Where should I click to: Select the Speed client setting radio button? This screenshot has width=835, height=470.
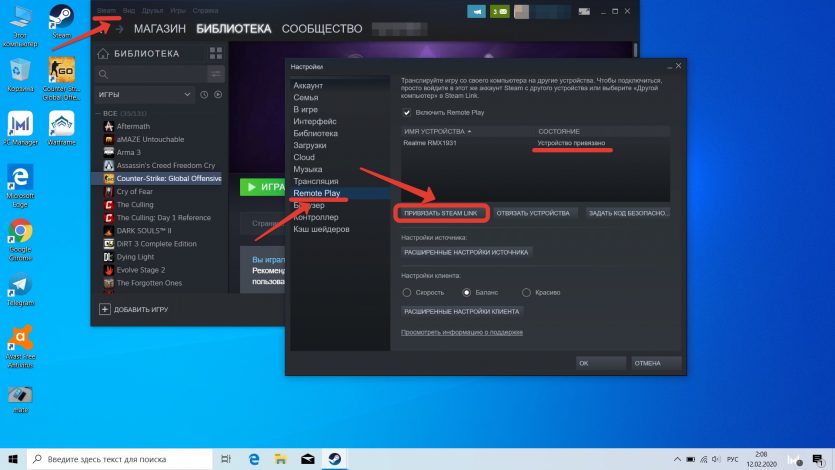click(x=407, y=292)
